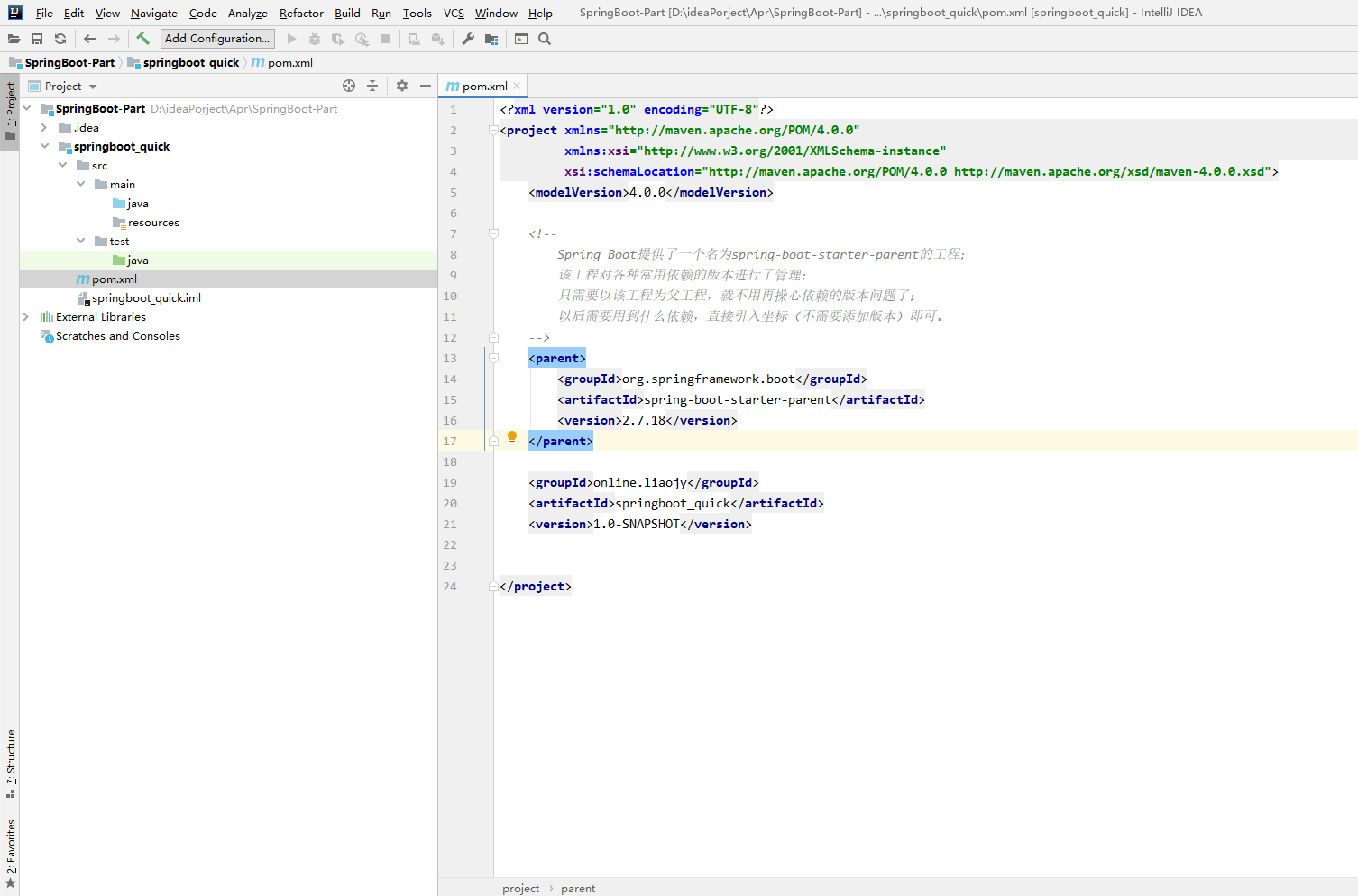
Task: Open the Refactor menu
Action: (x=301, y=13)
